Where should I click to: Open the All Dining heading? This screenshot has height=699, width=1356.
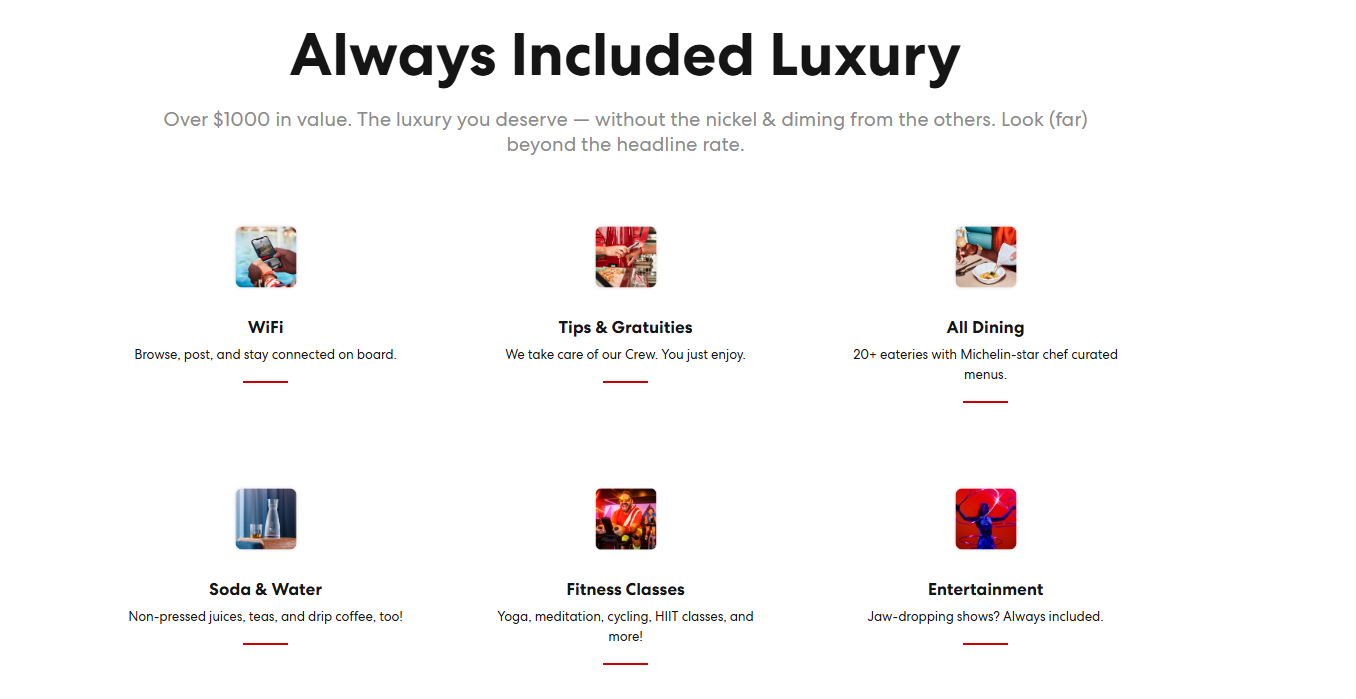(986, 327)
